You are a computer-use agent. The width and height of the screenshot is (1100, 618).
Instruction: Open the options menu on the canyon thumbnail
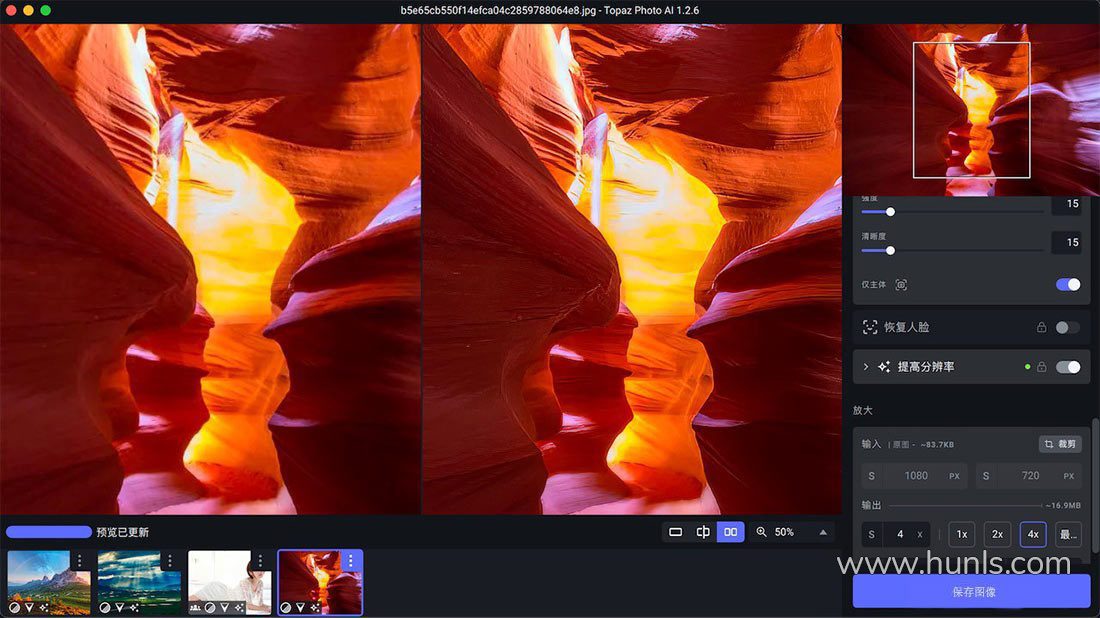click(x=351, y=560)
